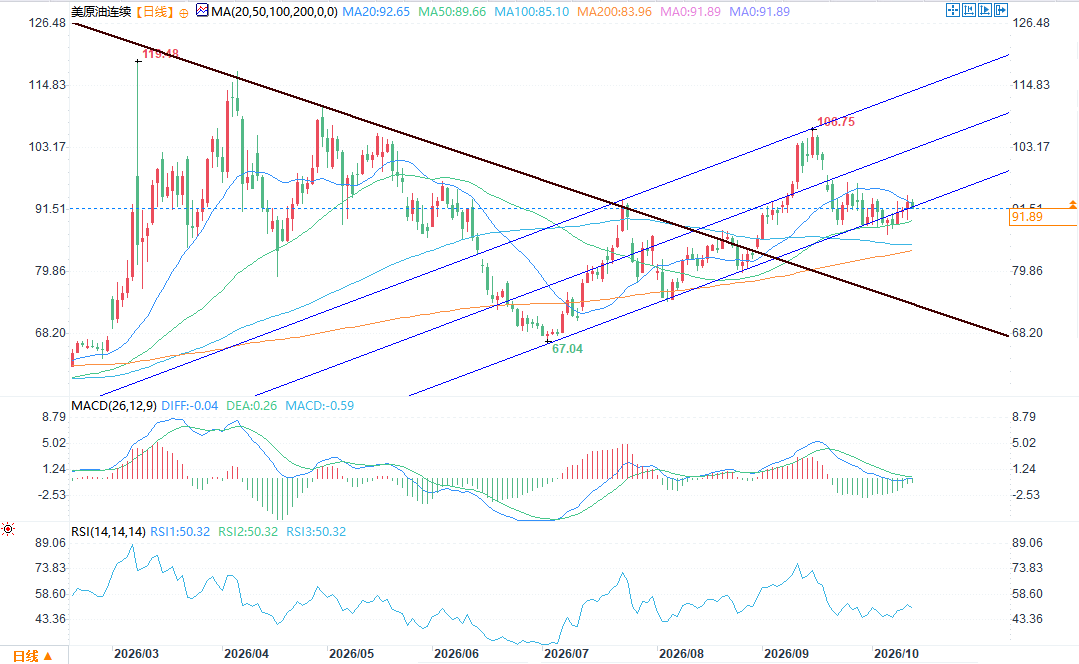The width and height of the screenshot is (1079, 664).
Task: Open MA(20,50,100,200,0,0) parameter settings
Action: point(274,12)
